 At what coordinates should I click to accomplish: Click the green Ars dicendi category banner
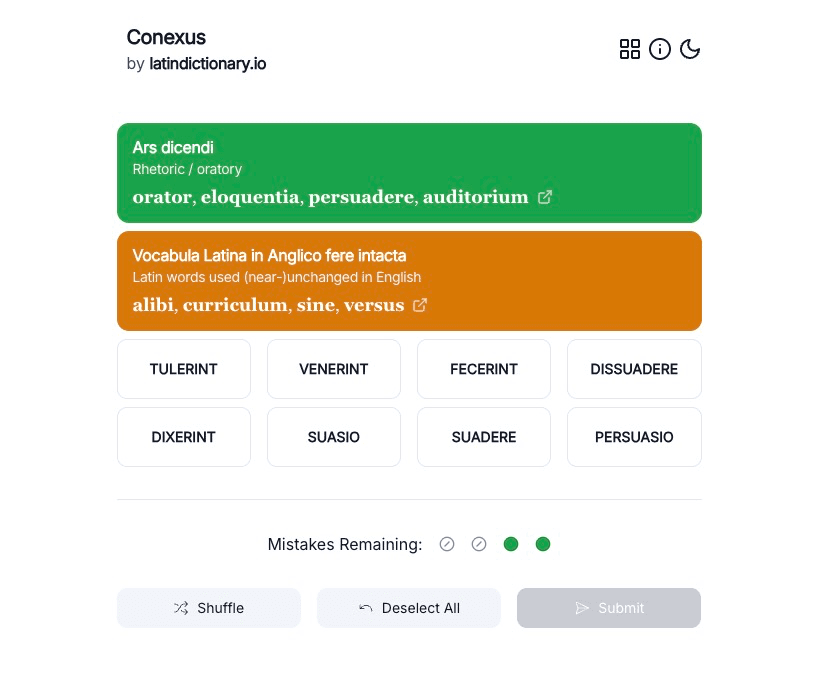tap(409, 160)
